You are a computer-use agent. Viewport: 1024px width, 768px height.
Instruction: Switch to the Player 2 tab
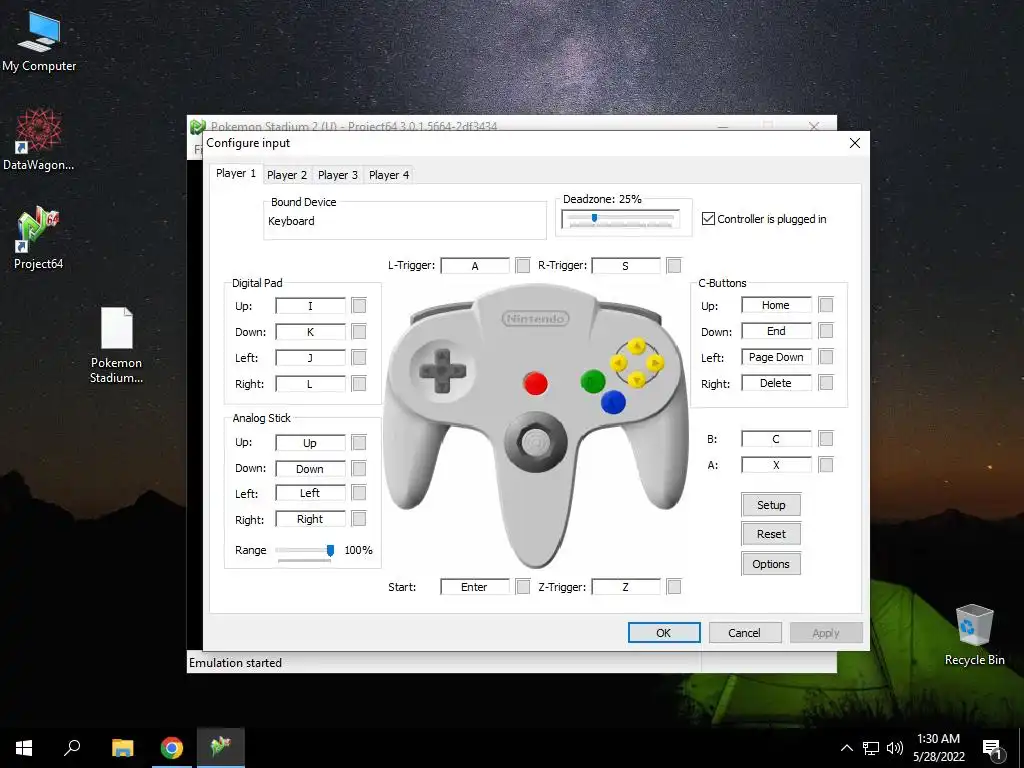coord(287,175)
